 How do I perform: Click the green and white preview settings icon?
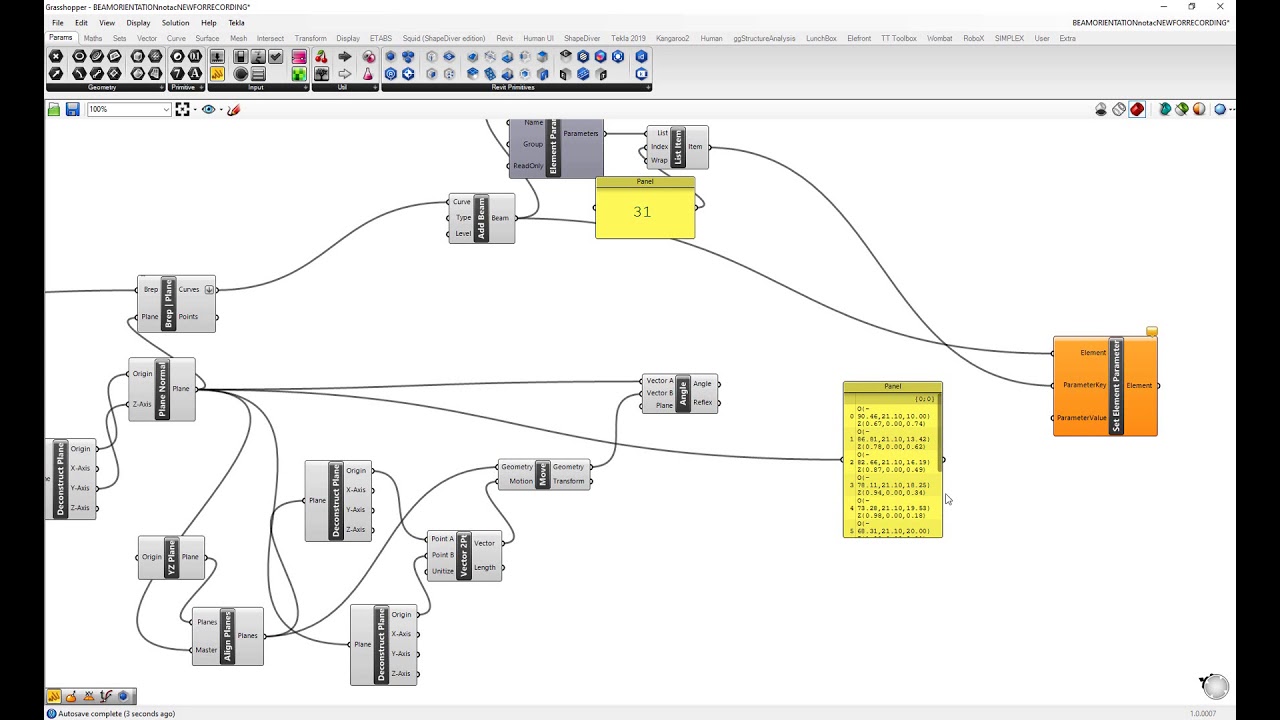click(x=1182, y=109)
